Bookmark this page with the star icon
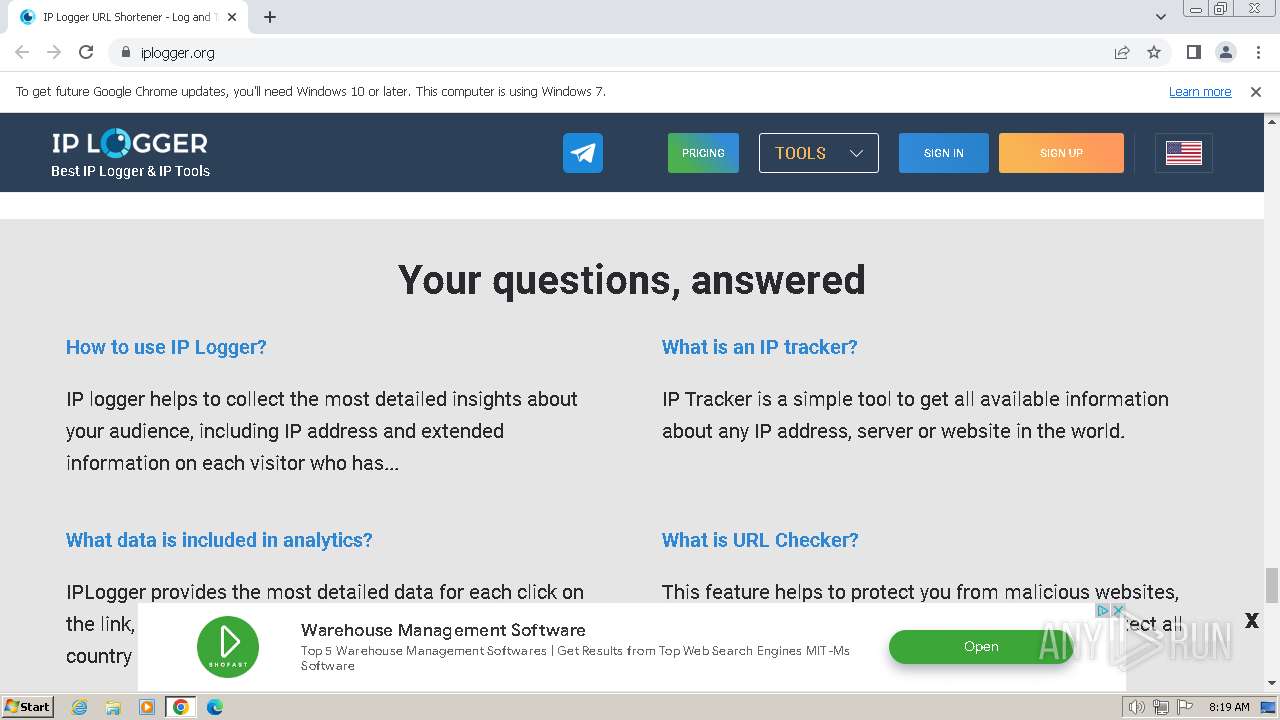Screen dimensions: 1280x720 [1154, 52]
